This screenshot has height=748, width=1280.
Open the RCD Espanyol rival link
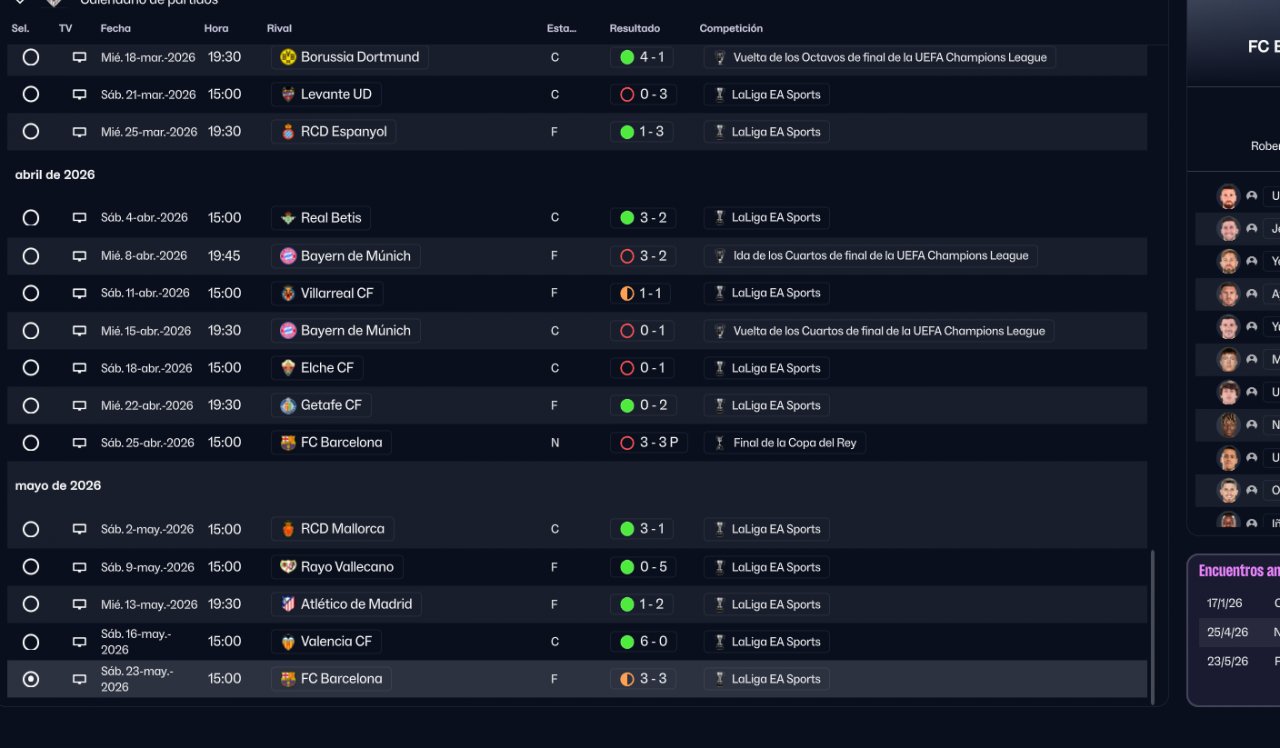tap(343, 132)
